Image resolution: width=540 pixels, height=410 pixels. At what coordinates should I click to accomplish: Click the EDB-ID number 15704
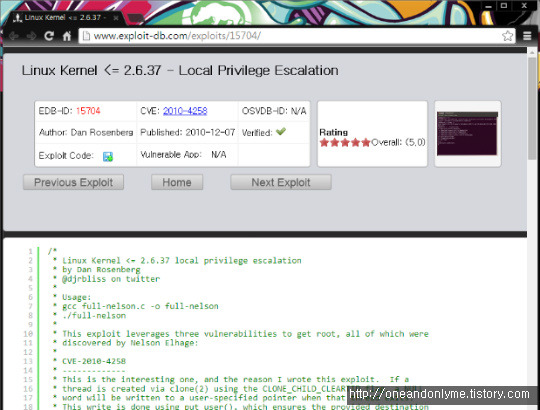click(x=88, y=111)
